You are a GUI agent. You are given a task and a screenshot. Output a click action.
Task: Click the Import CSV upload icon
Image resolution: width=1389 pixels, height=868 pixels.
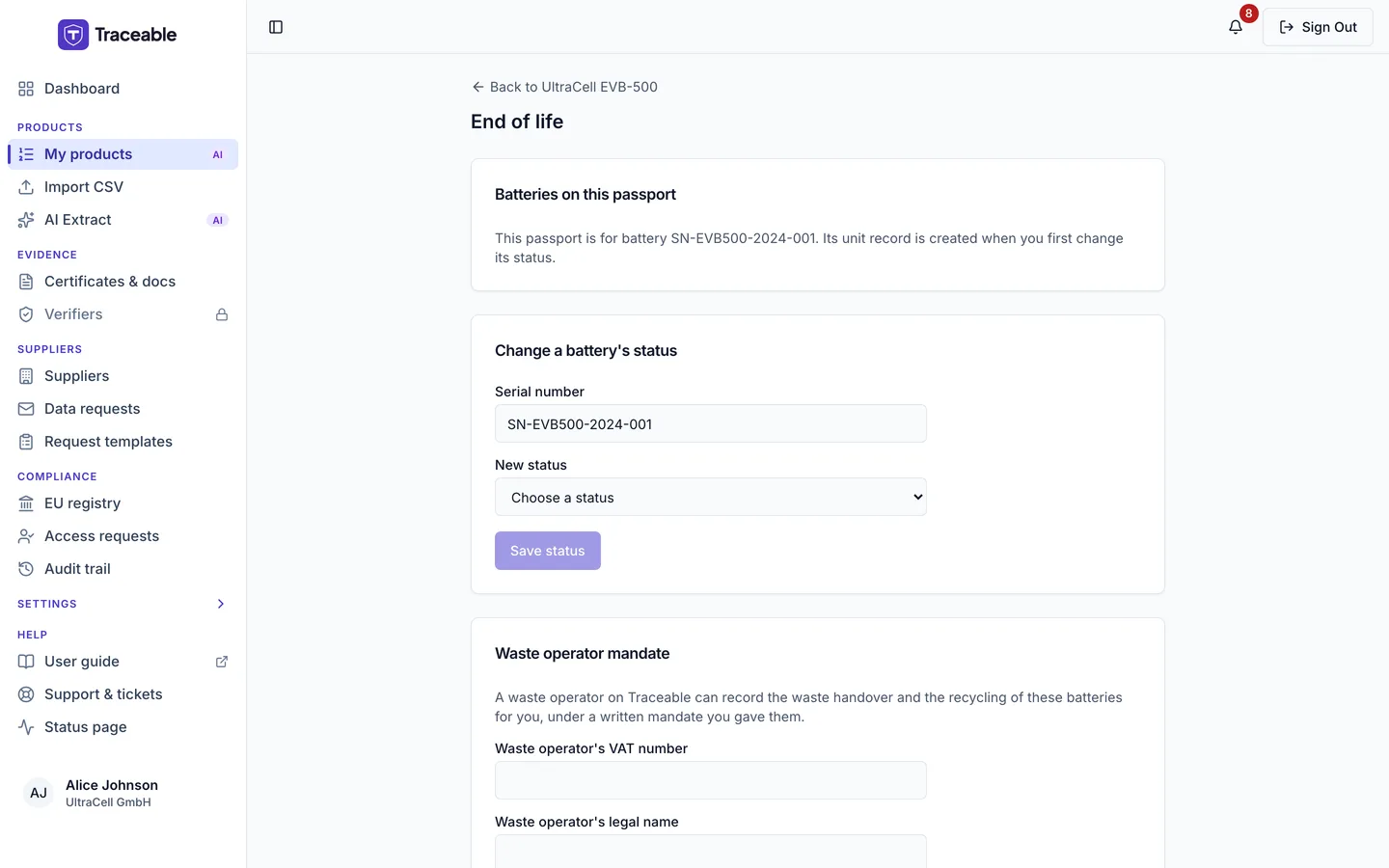click(x=26, y=187)
